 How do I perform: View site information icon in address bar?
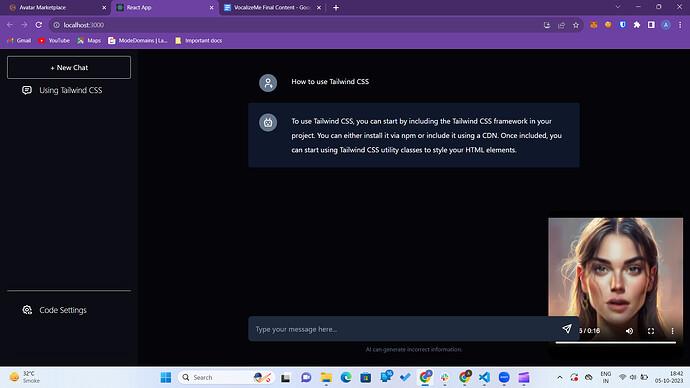pyautogui.click(x=56, y=25)
